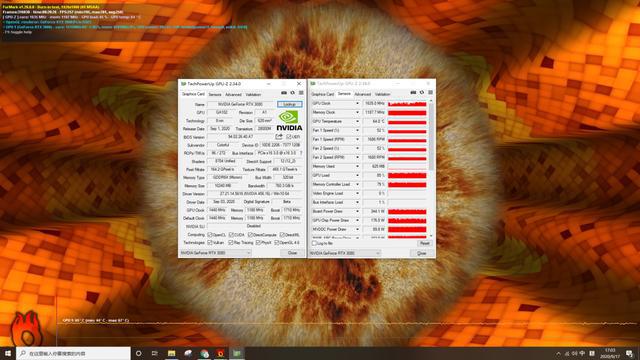Click the Cortana circle icon on the taskbar

coord(138,353)
